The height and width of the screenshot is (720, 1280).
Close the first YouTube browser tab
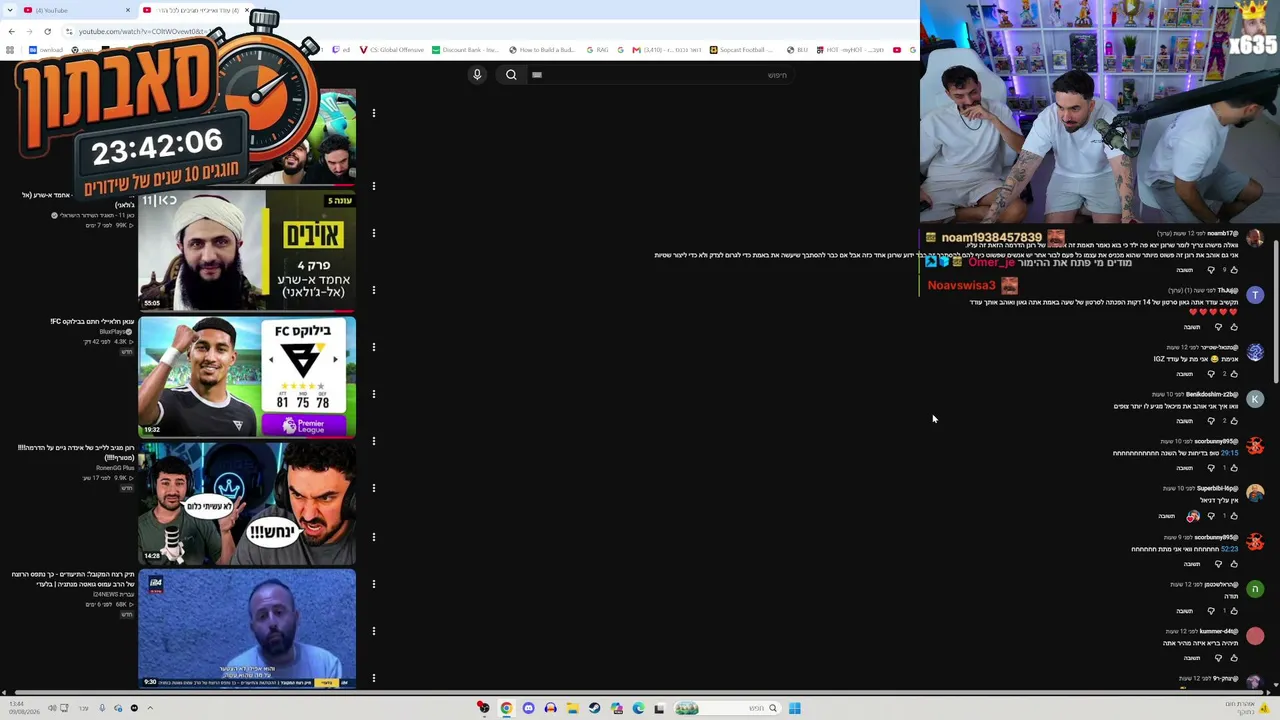click(128, 10)
